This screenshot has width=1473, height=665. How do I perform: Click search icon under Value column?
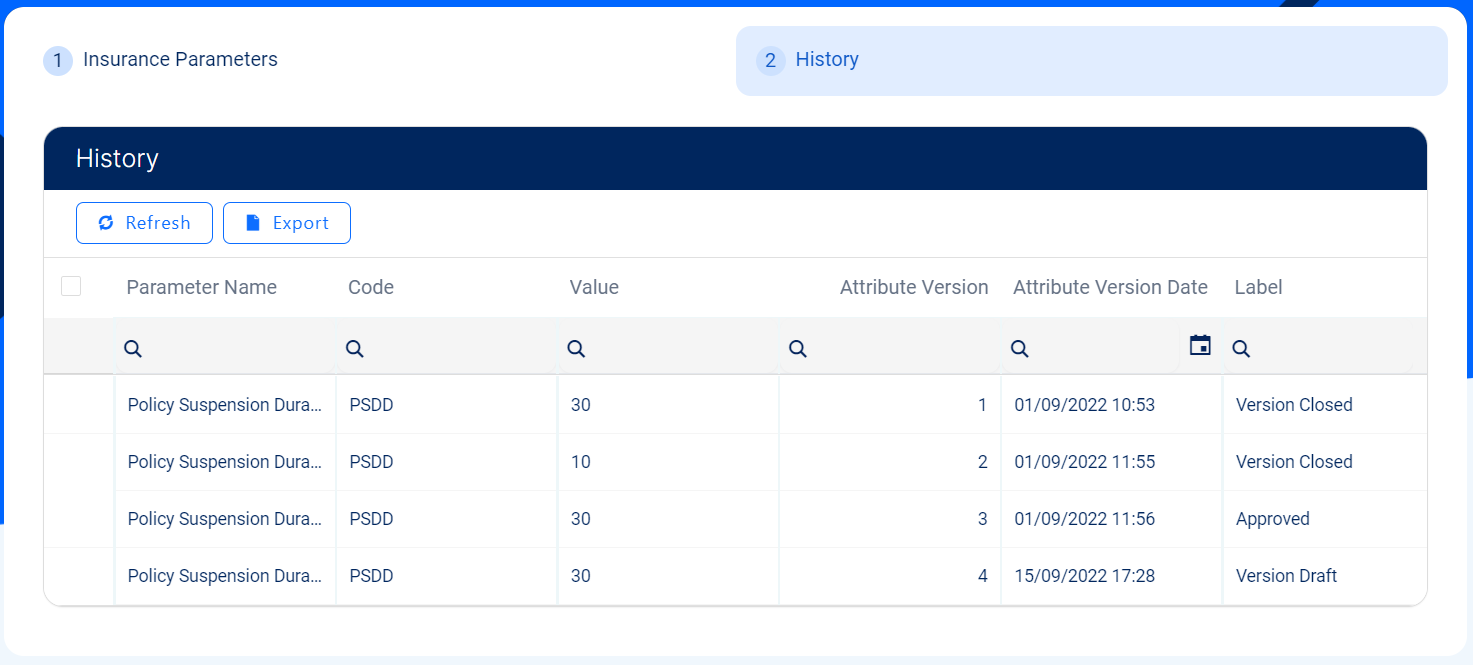click(576, 348)
